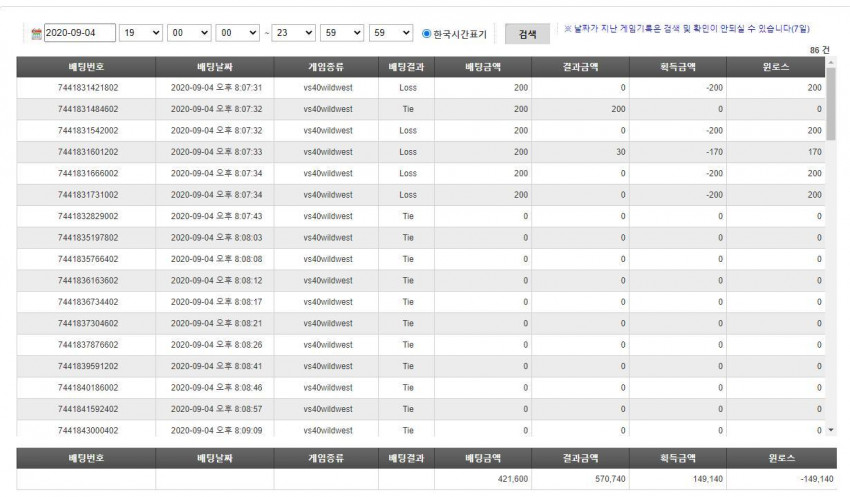850x497 pixels.
Task: Expand the start minute dropdown
Action: pos(189,33)
